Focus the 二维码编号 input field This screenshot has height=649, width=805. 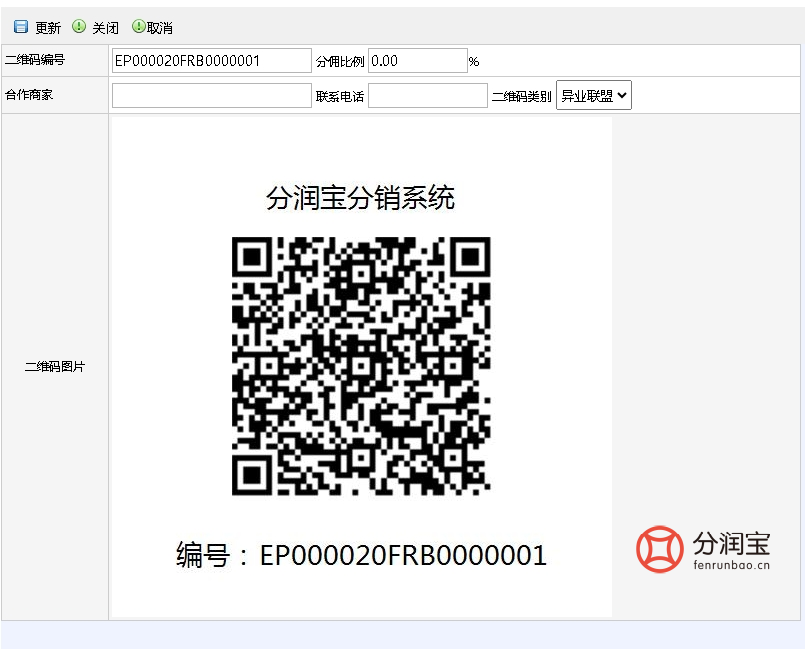211,61
